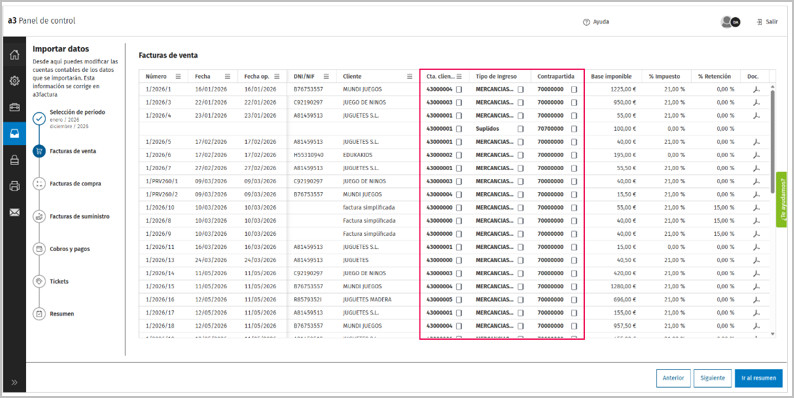The height and width of the screenshot is (398, 794).
Task: Click square icon beside MERCANCIAS in row 1/2026/6
Action: [520, 155]
